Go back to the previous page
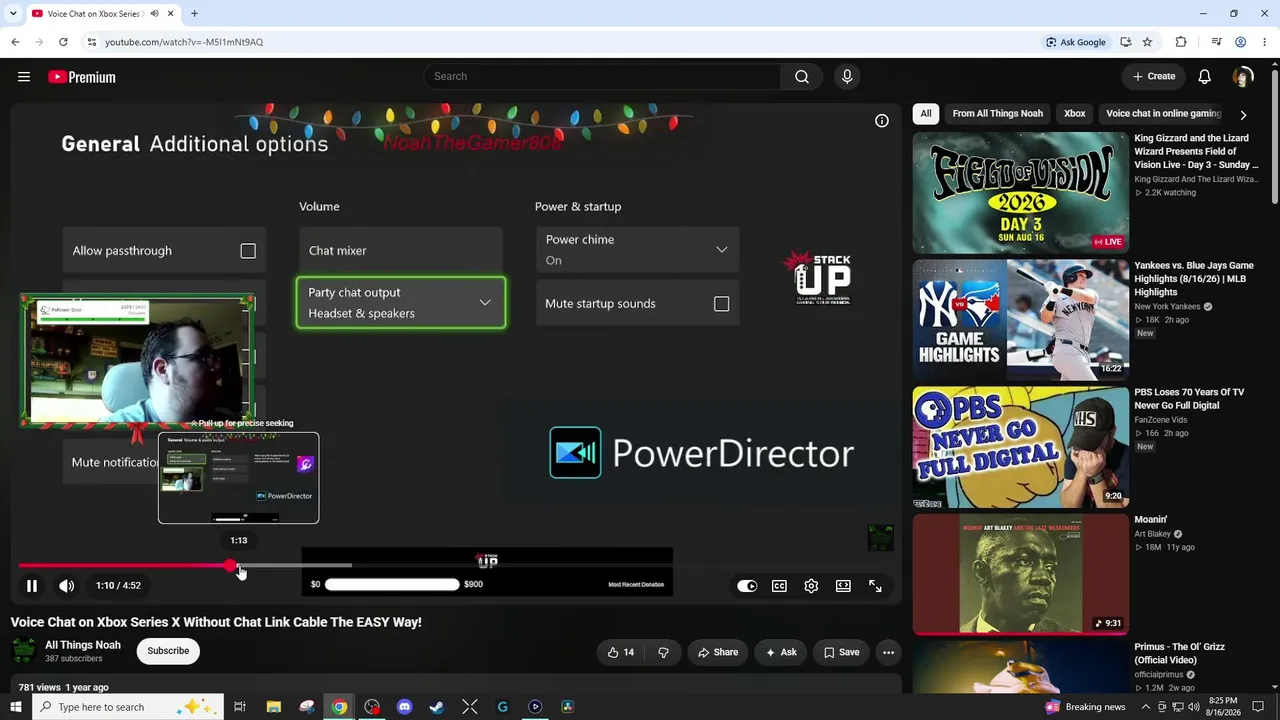This screenshot has width=1280, height=720. coord(15,42)
